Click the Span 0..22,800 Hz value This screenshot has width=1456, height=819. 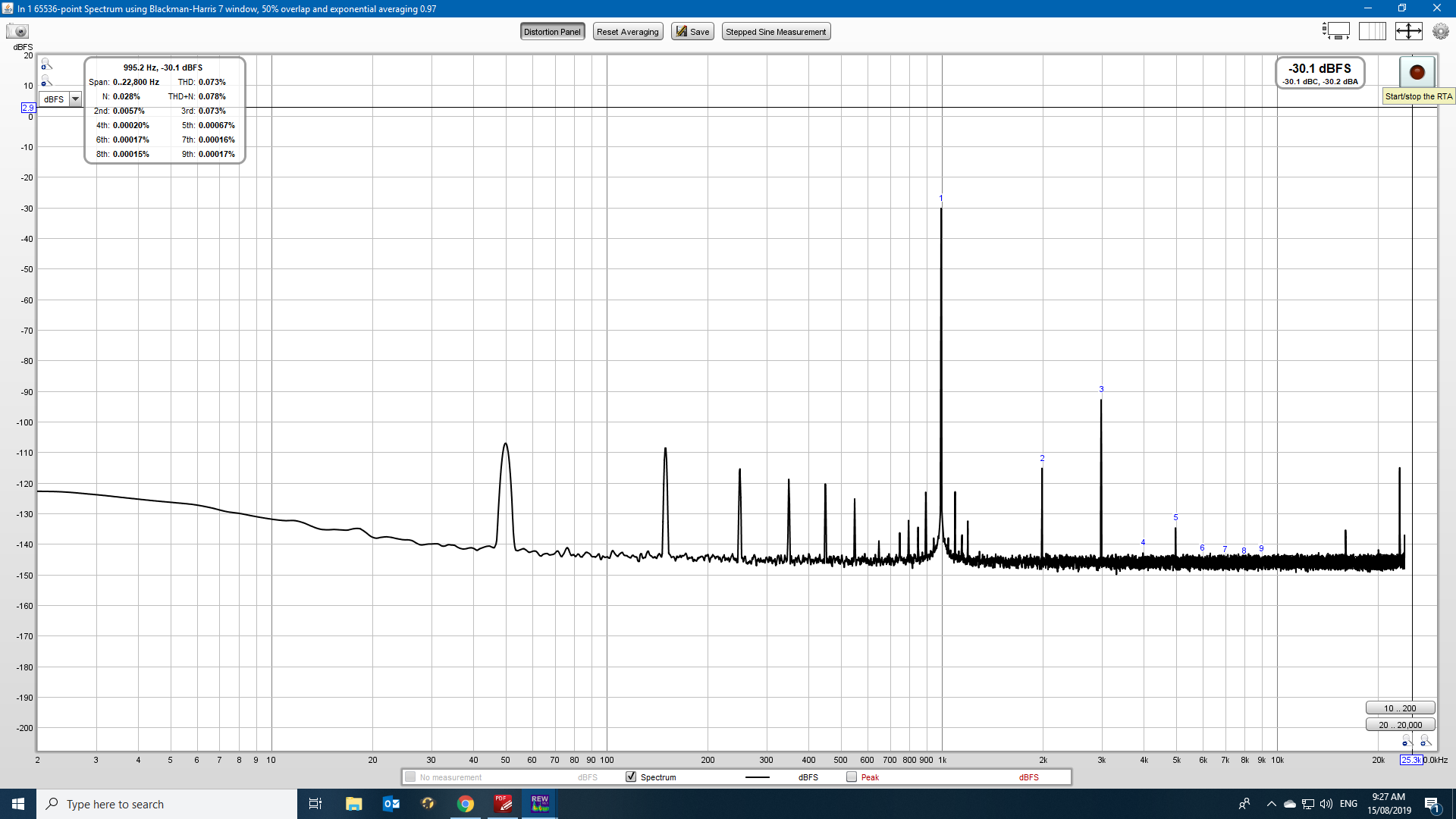point(136,82)
